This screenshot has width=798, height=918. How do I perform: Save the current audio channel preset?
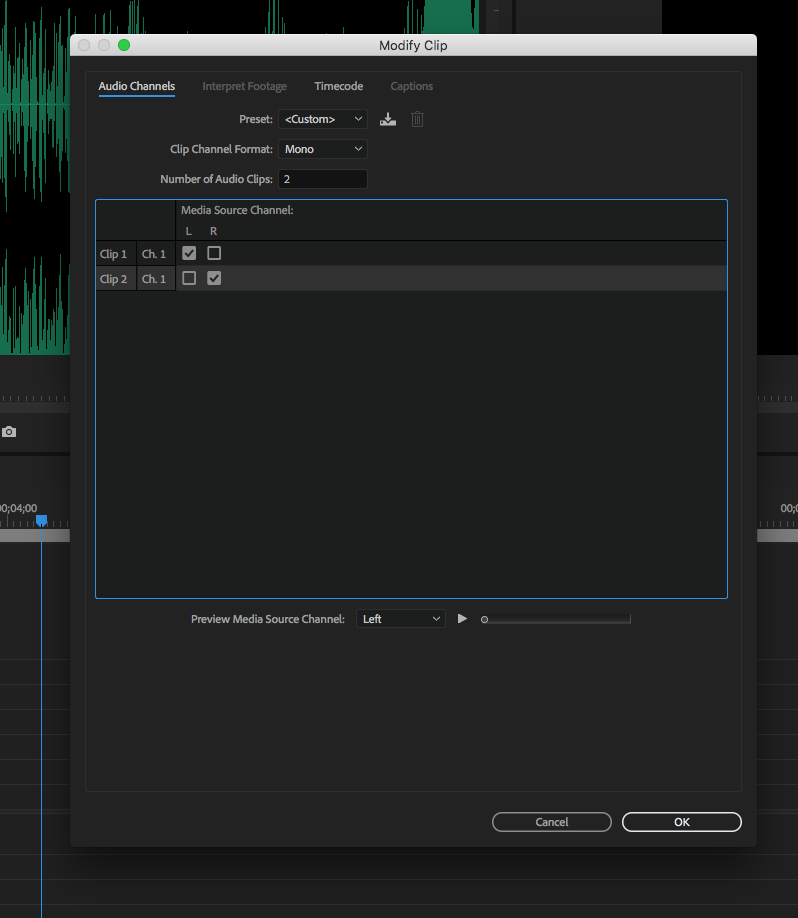pyautogui.click(x=388, y=119)
